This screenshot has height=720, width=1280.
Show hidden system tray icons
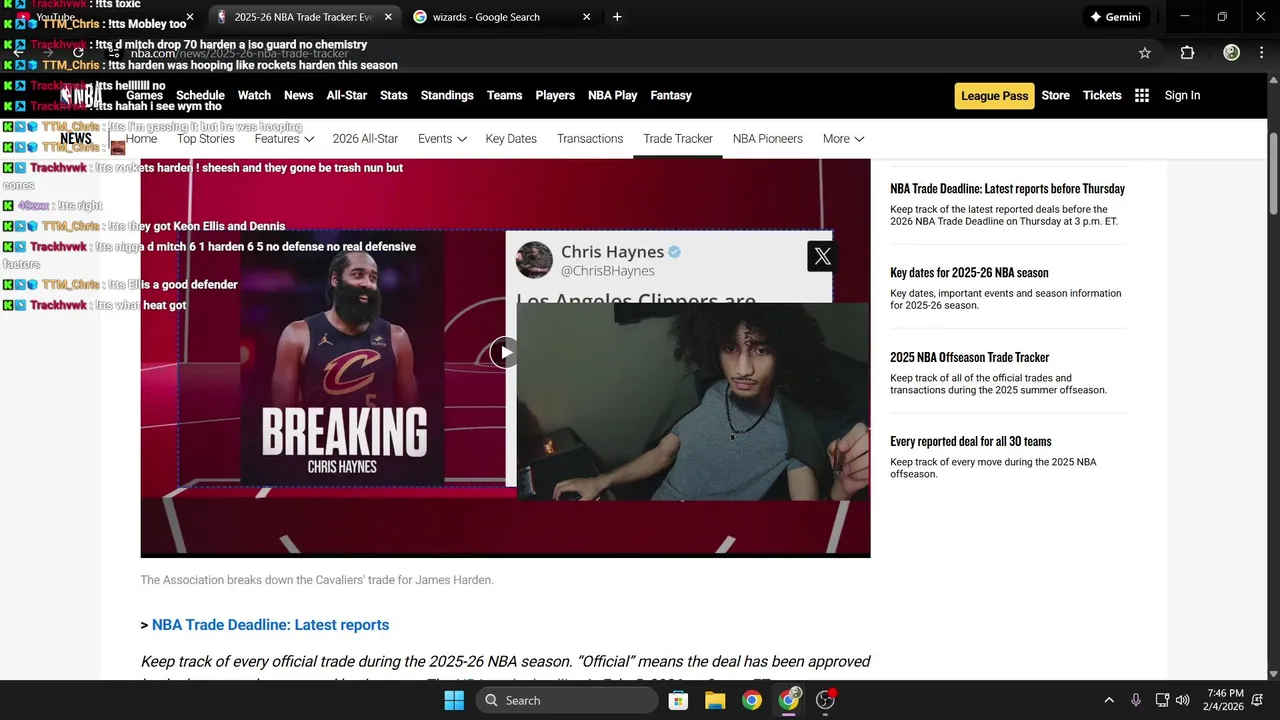[x=1108, y=700]
